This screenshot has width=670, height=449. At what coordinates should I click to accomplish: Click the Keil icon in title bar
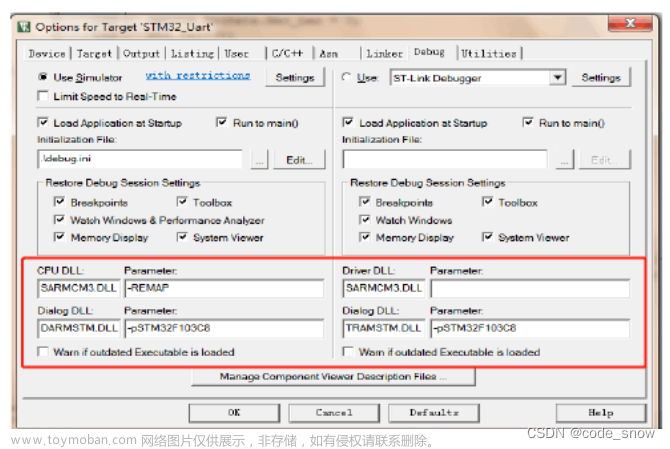pos(24,27)
